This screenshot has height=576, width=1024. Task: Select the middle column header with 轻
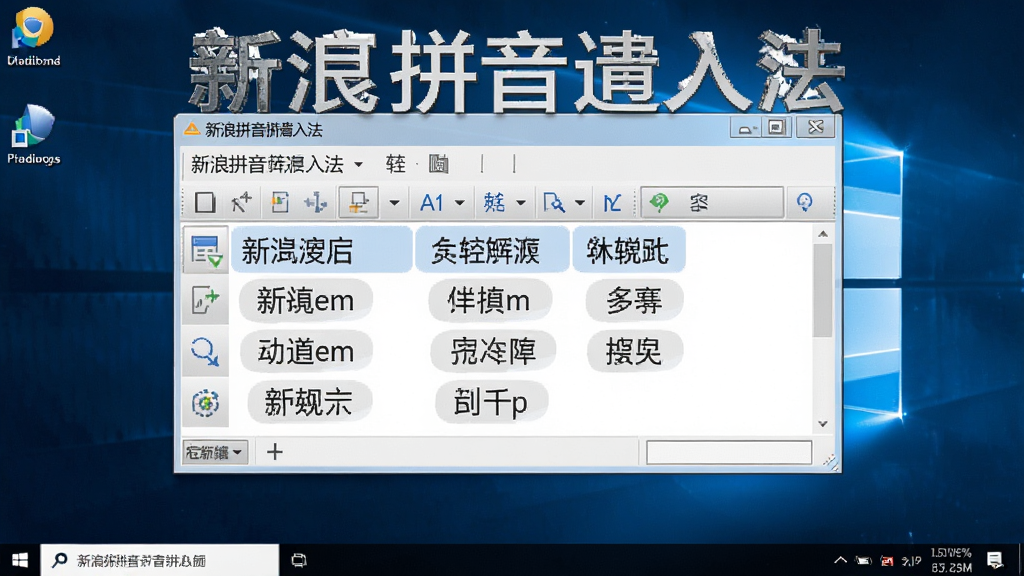click(x=492, y=250)
